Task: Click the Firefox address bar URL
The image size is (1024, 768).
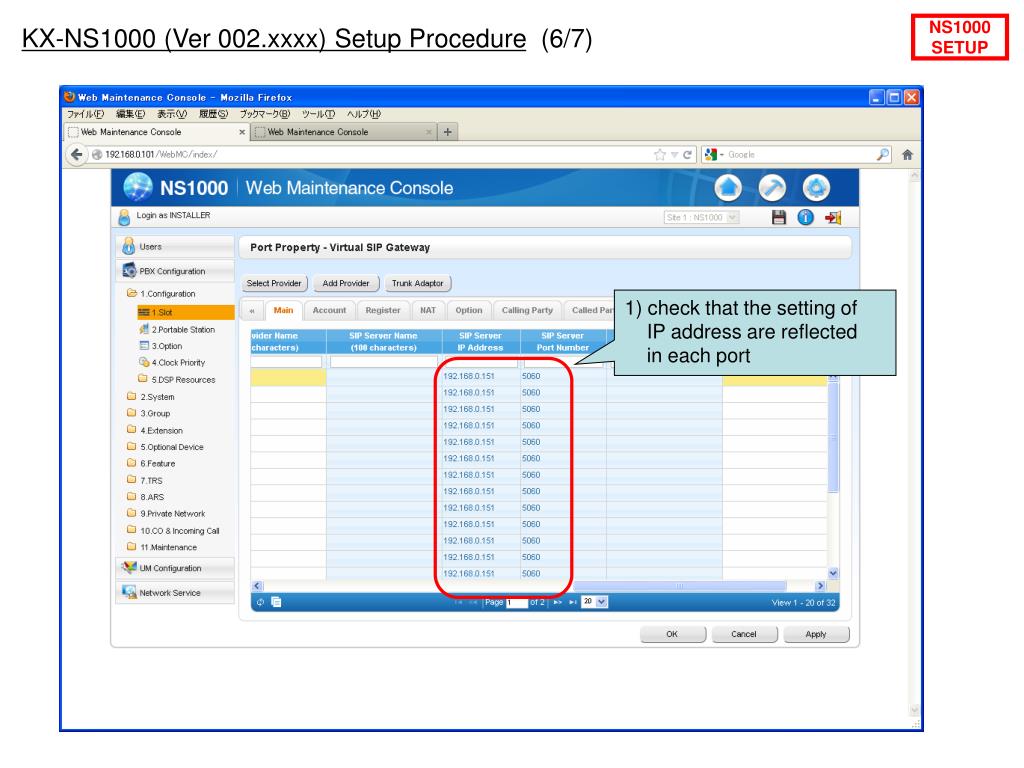Action: coord(161,155)
